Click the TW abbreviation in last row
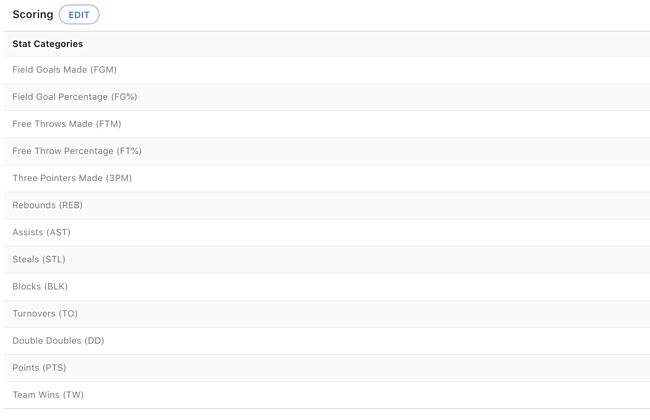Screen dimensions: 650x420 click(x=73, y=395)
